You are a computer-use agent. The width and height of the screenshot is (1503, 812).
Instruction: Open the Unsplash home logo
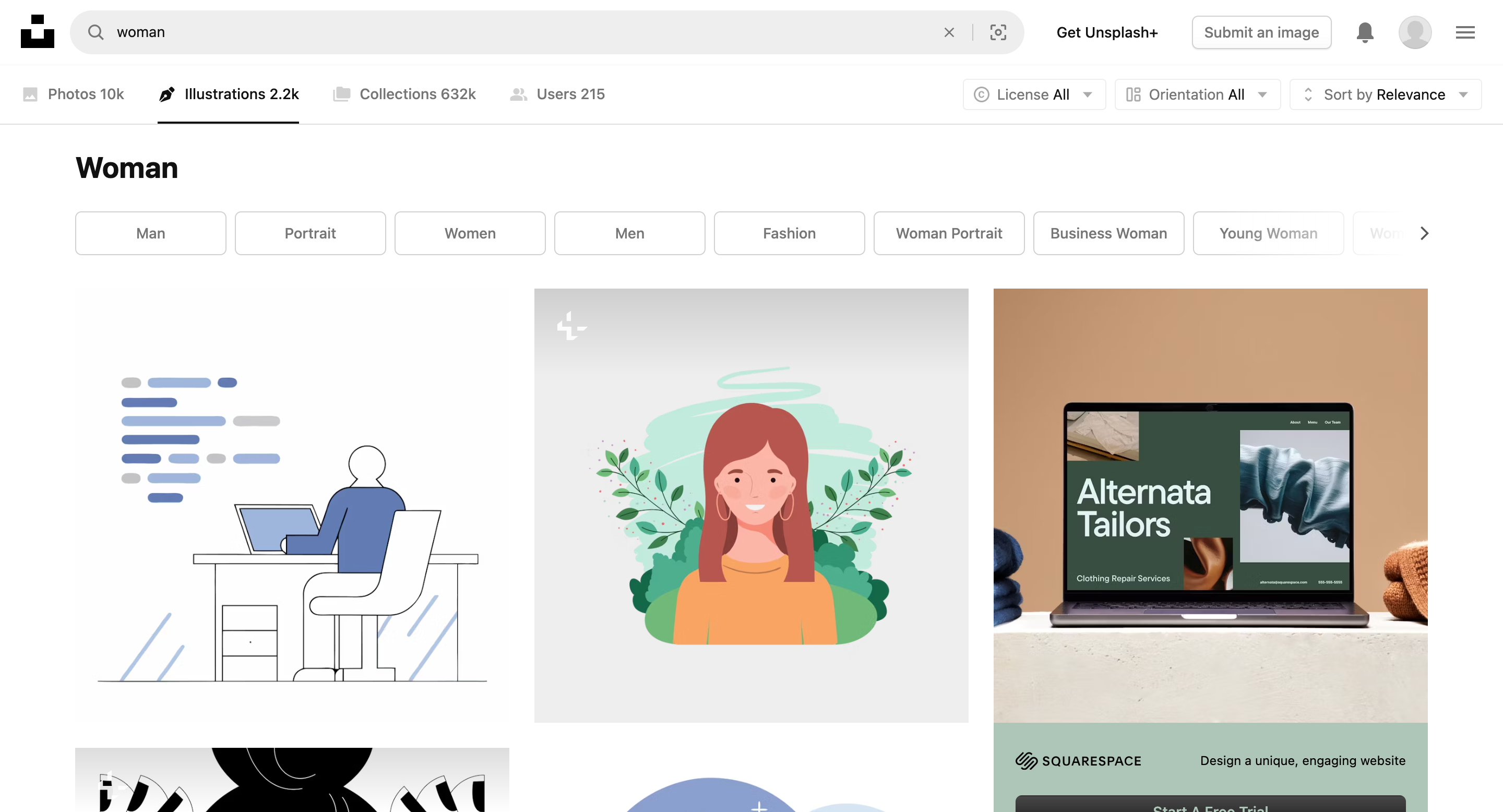[38, 31]
